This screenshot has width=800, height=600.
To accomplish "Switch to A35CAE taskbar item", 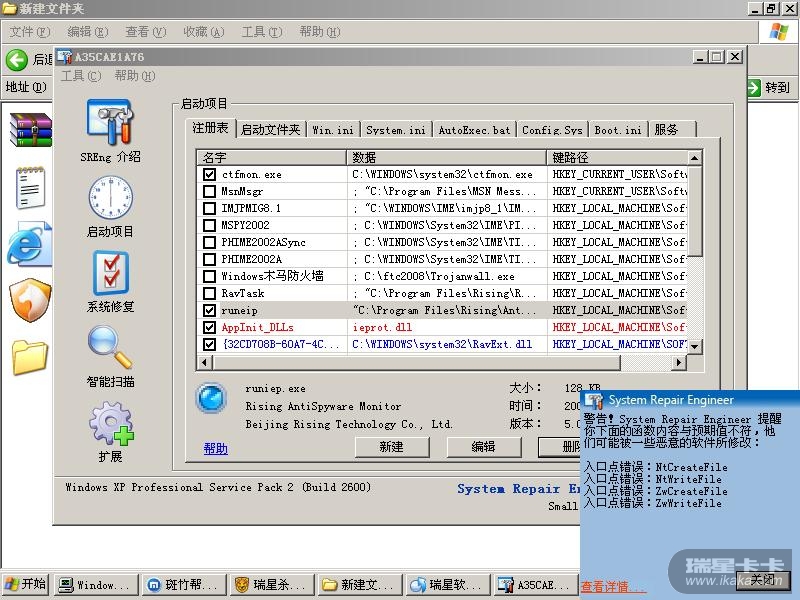I will coord(535,585).
